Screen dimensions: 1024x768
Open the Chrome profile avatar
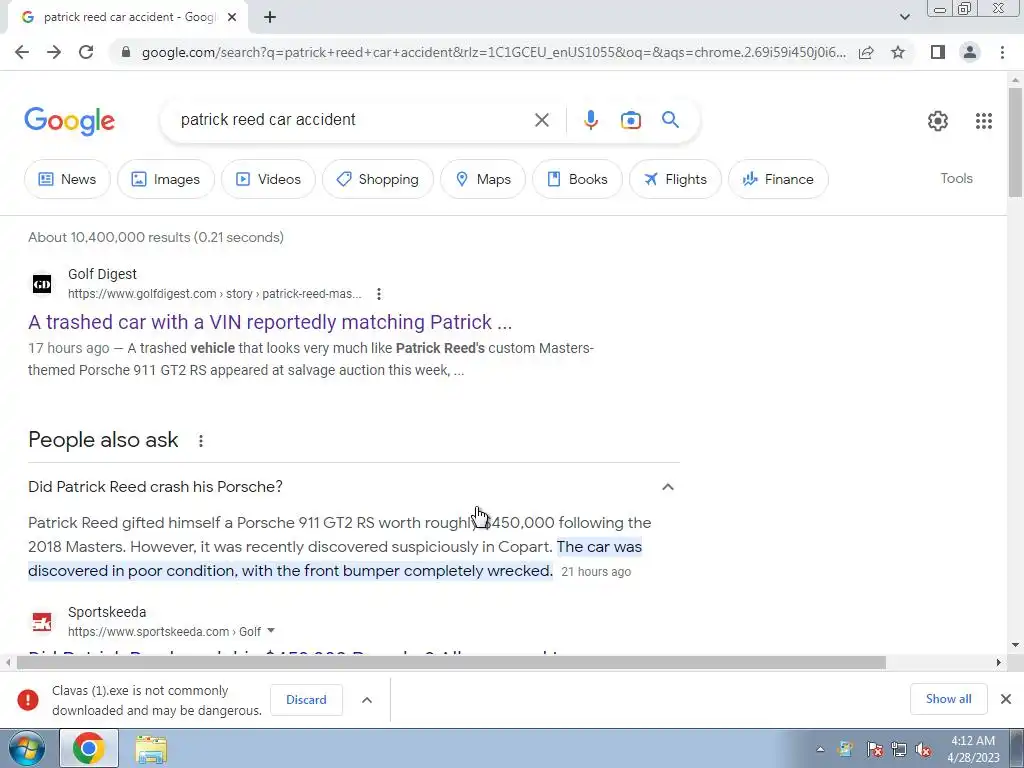(x=970, y=52)
